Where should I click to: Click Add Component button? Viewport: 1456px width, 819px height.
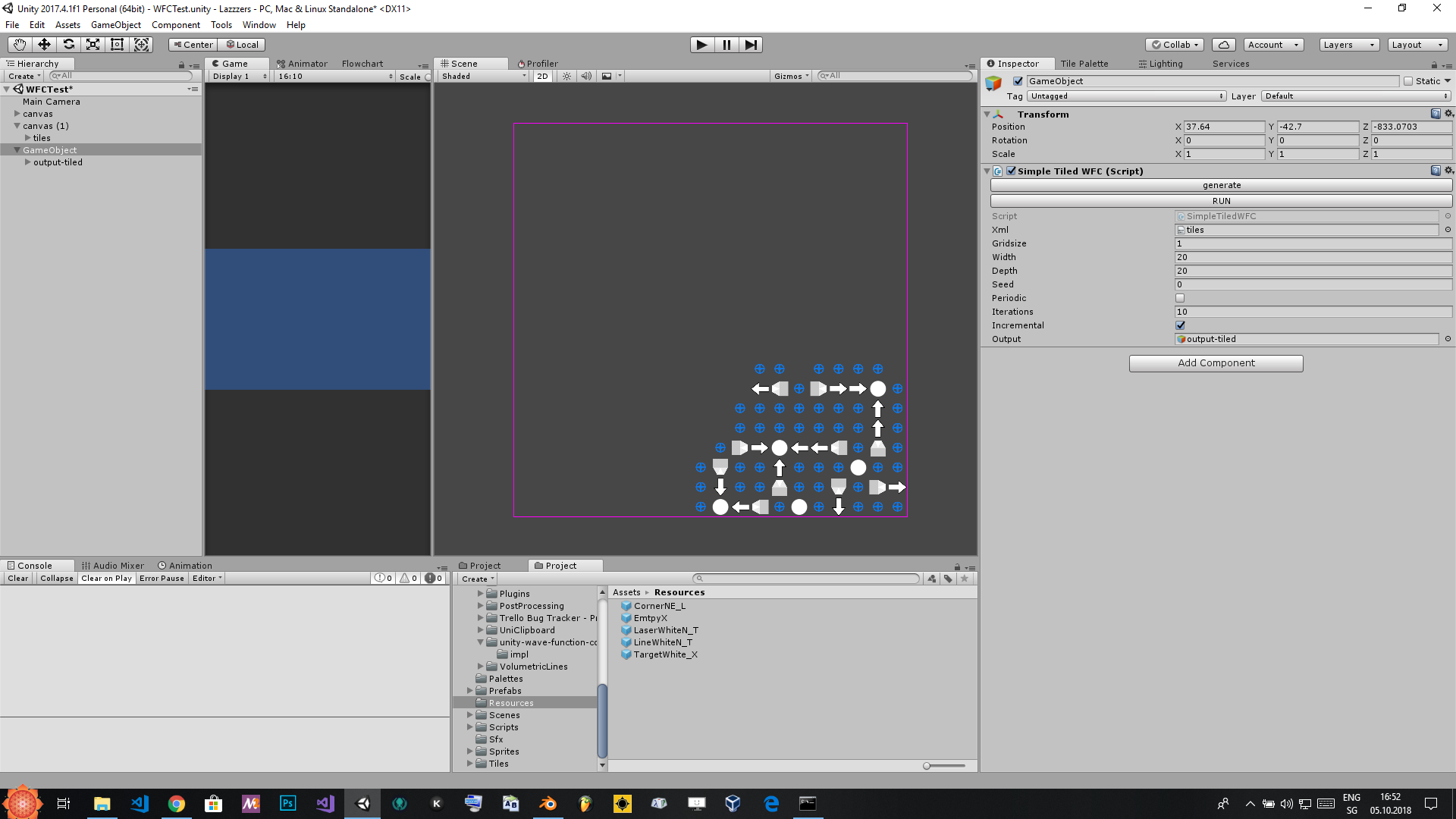pos(1216,363)
